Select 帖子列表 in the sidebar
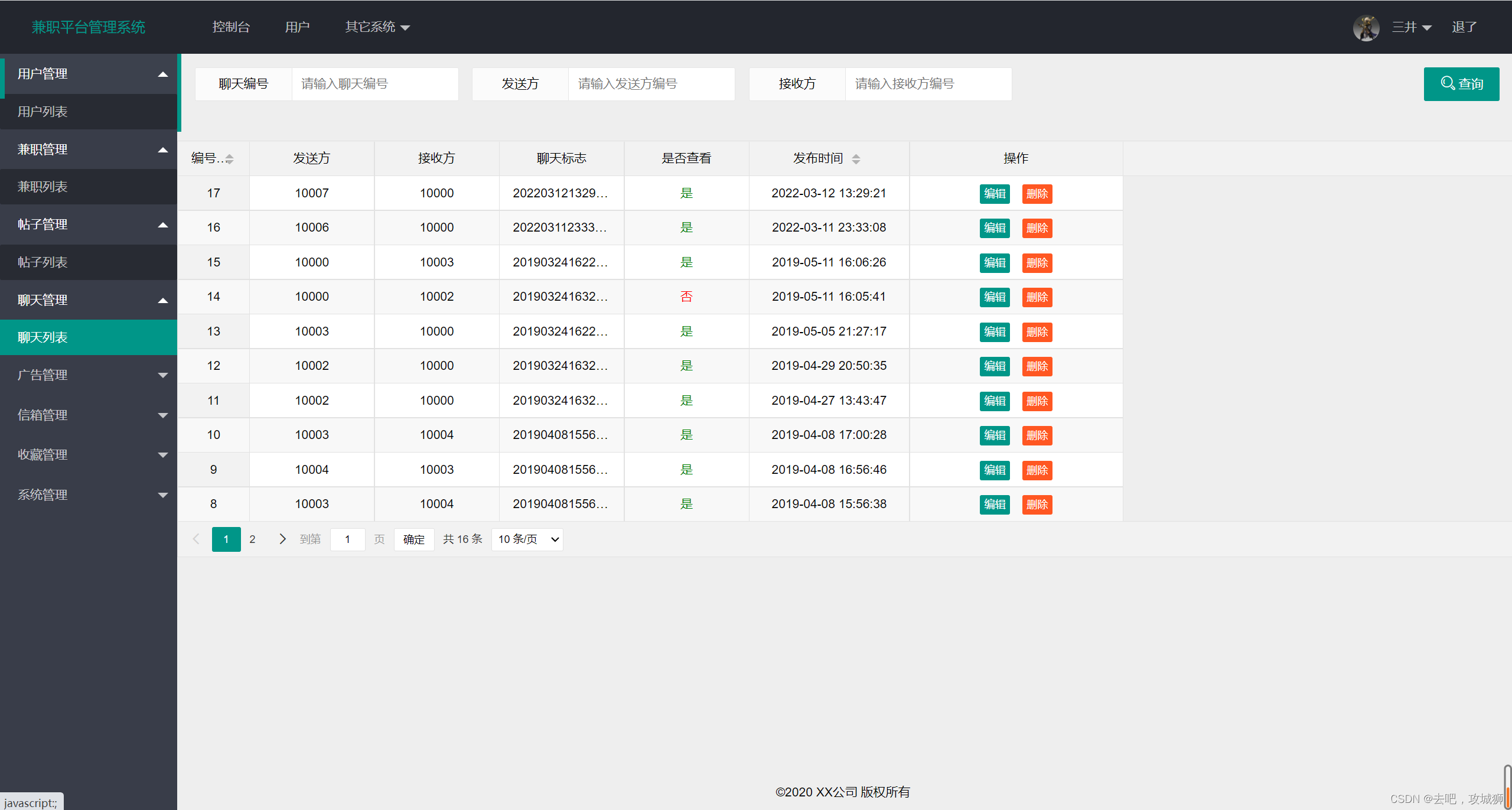This screenshot has width=1512, height=810. point(43,262)
